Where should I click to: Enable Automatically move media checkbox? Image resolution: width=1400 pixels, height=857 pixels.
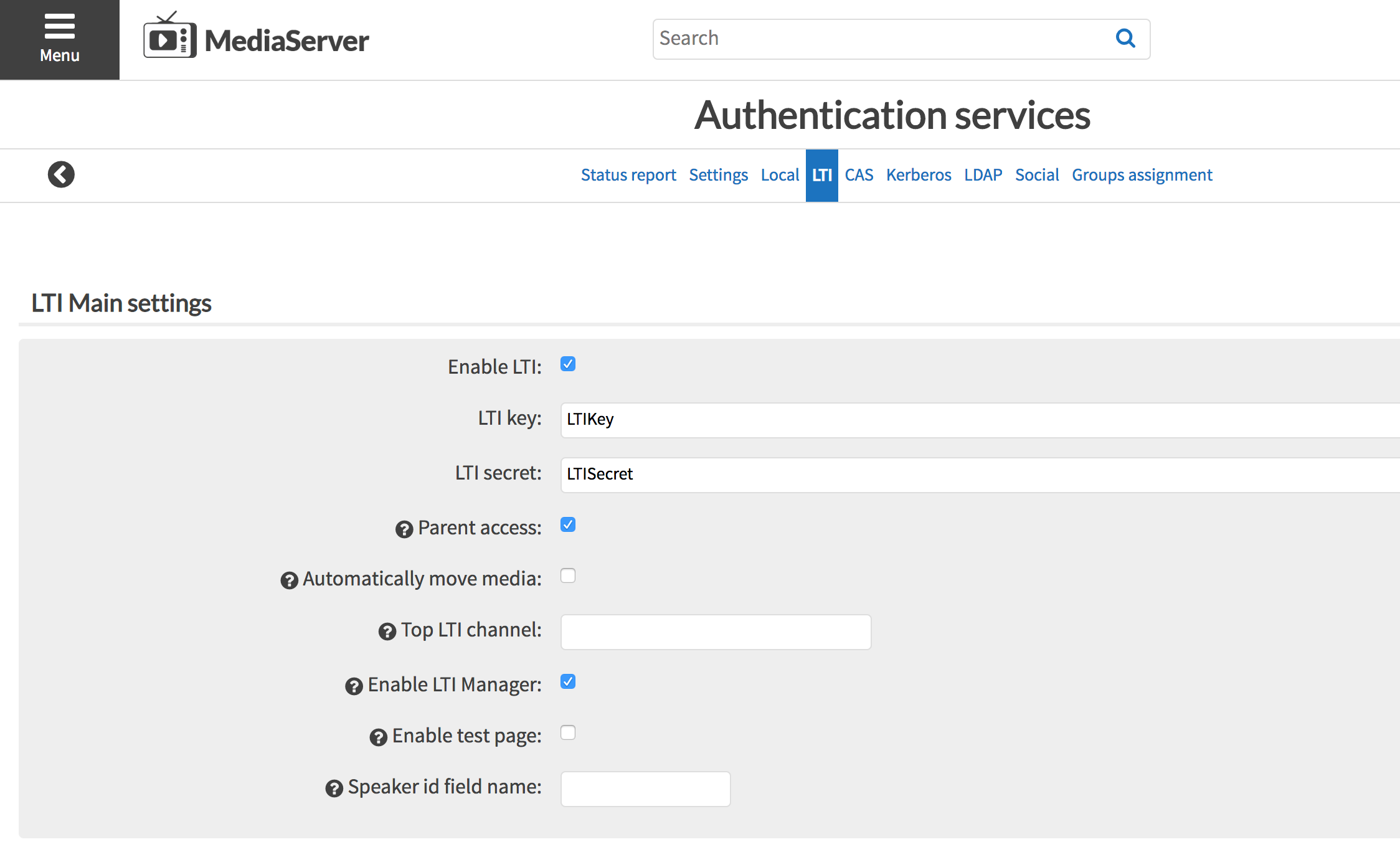pos(567,576)
